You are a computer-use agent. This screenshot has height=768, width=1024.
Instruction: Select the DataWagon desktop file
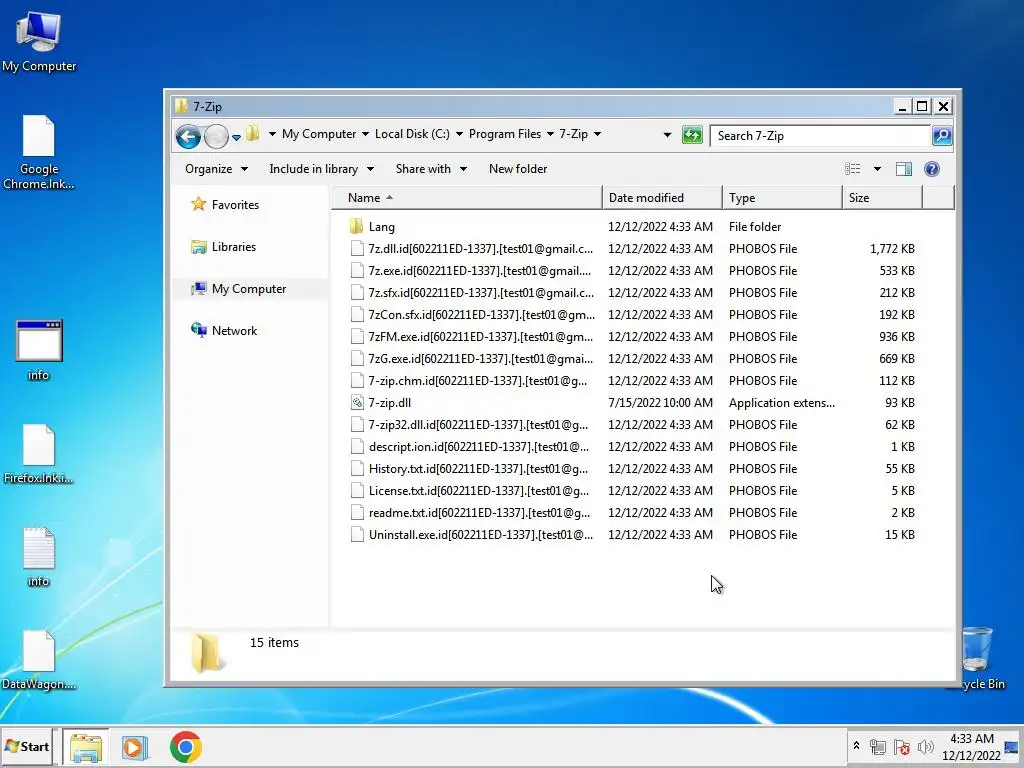click(x=39, y=660)
